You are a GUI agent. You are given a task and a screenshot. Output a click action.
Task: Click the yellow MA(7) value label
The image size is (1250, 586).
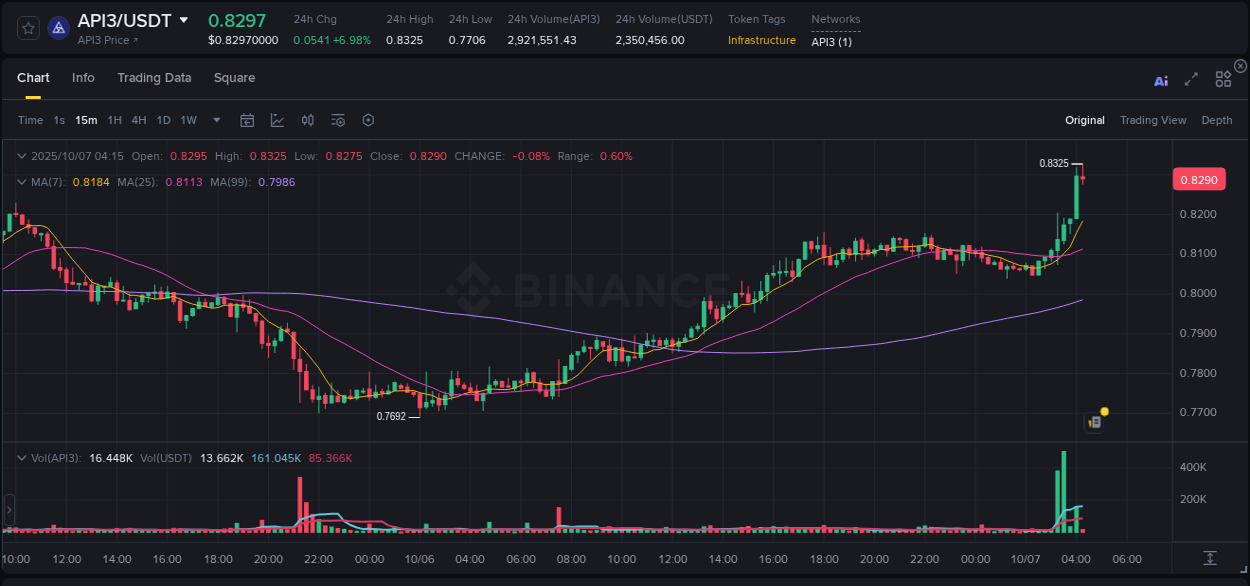92,182
